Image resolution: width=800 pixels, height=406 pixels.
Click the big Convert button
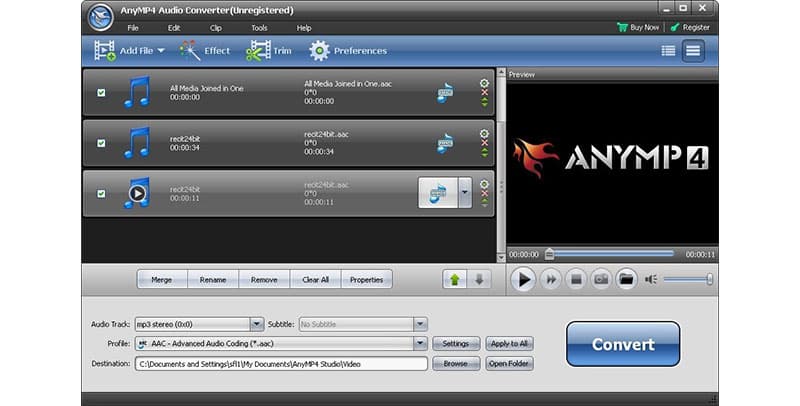[623, 344]
